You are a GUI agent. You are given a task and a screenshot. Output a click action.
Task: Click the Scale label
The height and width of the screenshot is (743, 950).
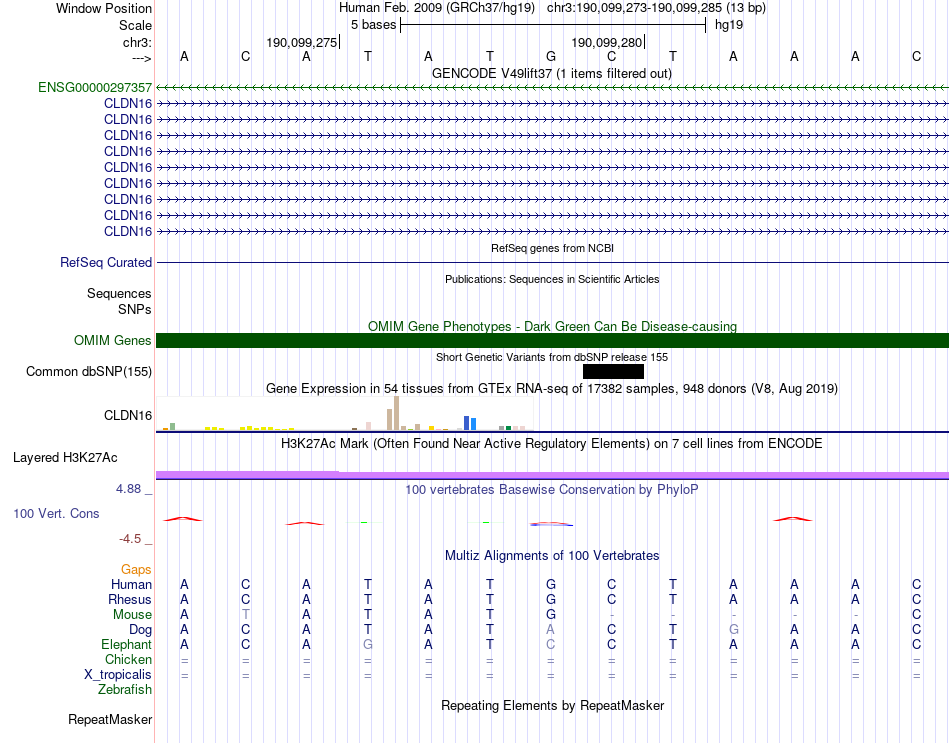click(135, 25)
